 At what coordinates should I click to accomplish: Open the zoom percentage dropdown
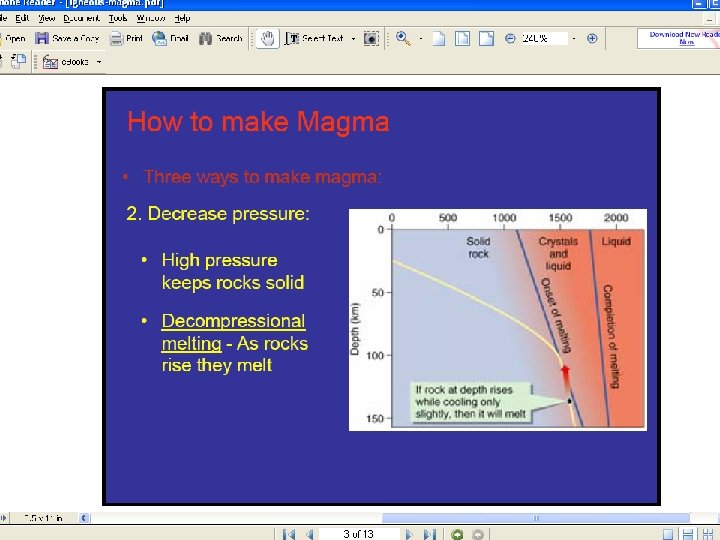pyautogui.click(x=574, y=39)
